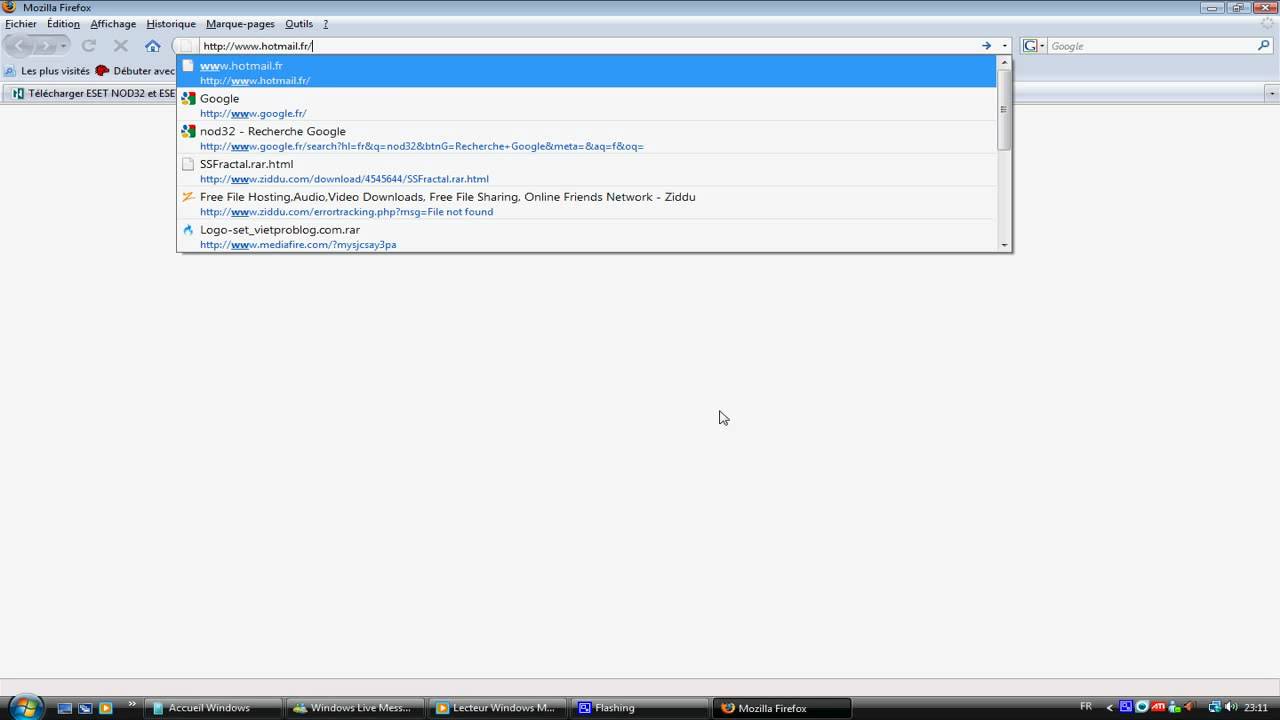Click the Switch between windows quick launch icon

click(85, 708)
